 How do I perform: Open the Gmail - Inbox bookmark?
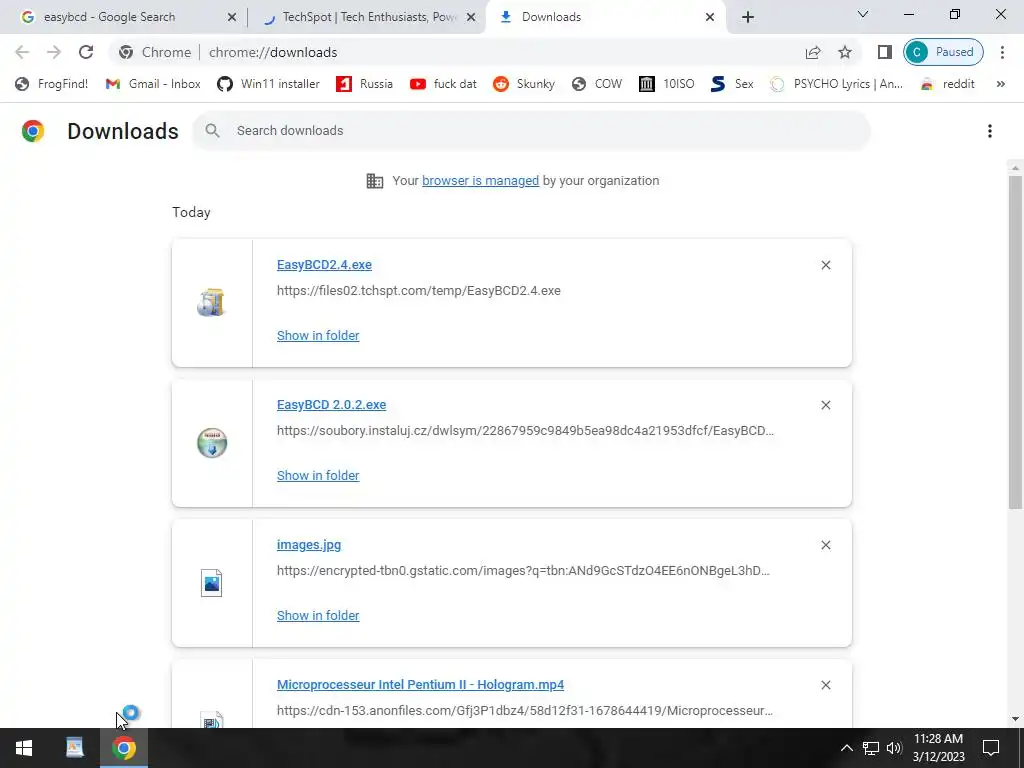point(153,84)
